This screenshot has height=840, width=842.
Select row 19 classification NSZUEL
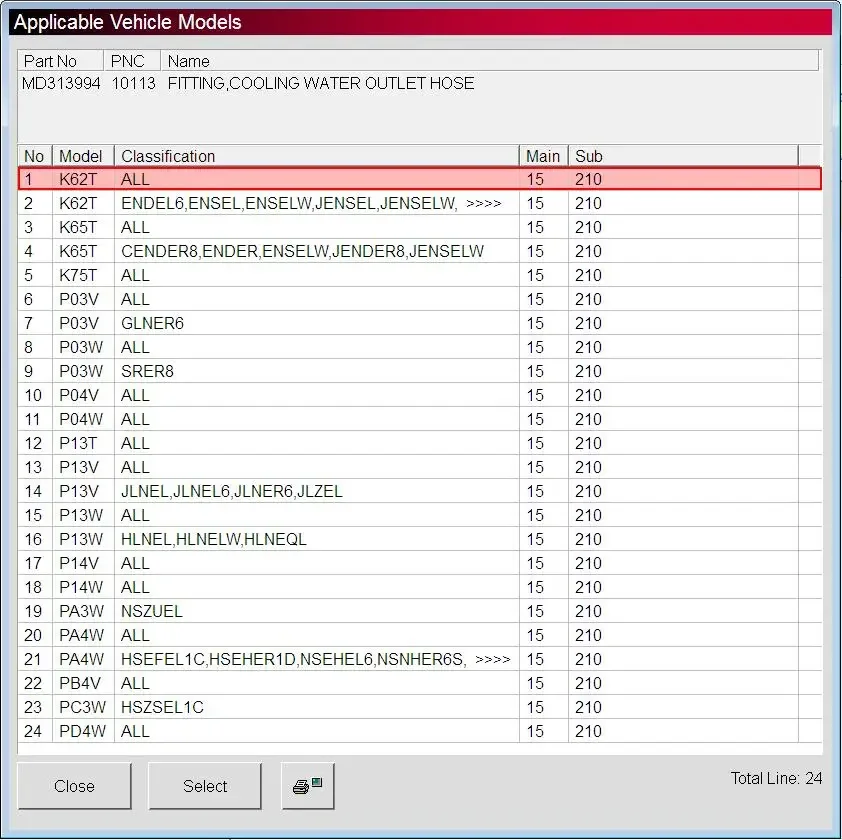click(x=152, y=611)
